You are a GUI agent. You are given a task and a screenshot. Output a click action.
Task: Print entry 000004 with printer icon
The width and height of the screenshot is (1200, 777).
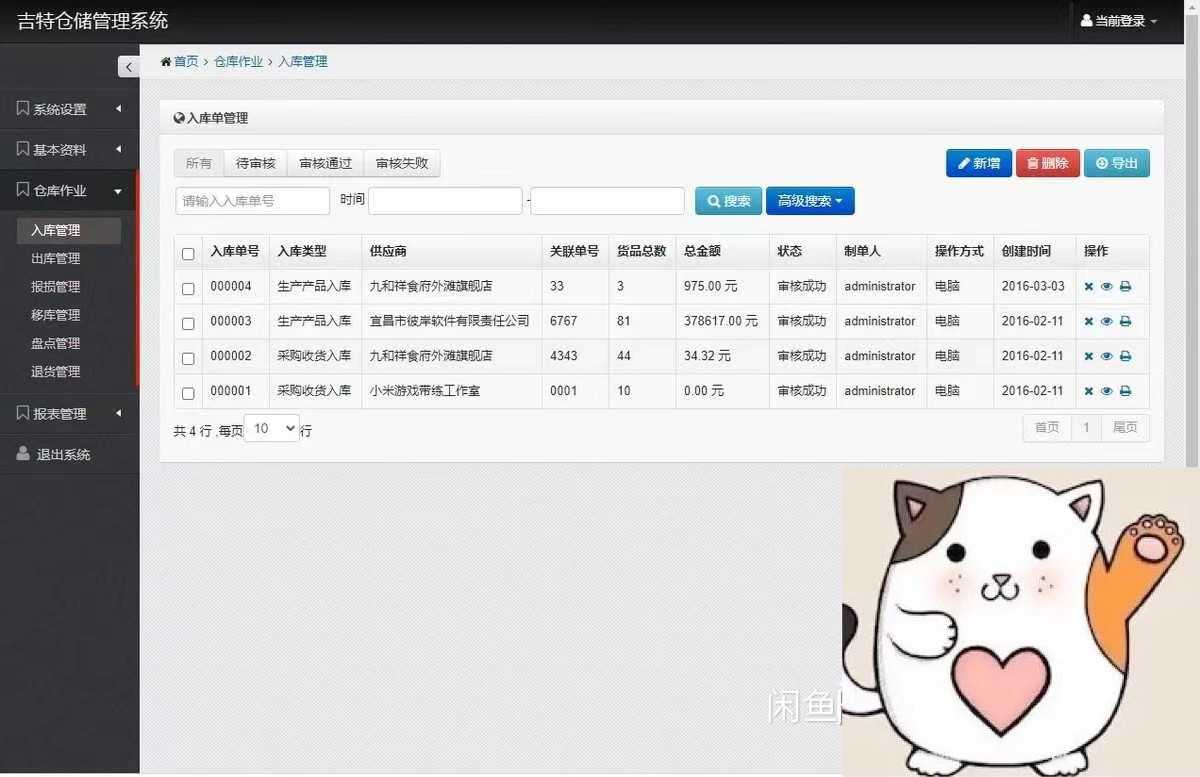[x=1125, y=287]
